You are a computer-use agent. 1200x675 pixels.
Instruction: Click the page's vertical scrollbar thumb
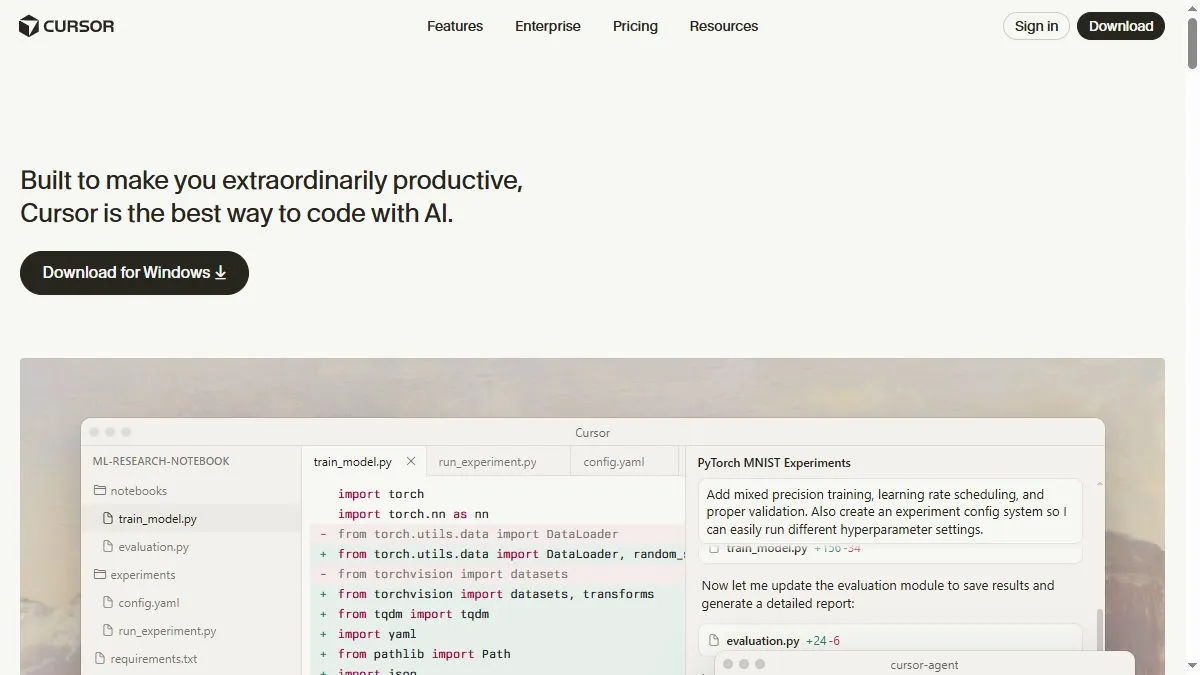click(1192, 42)
